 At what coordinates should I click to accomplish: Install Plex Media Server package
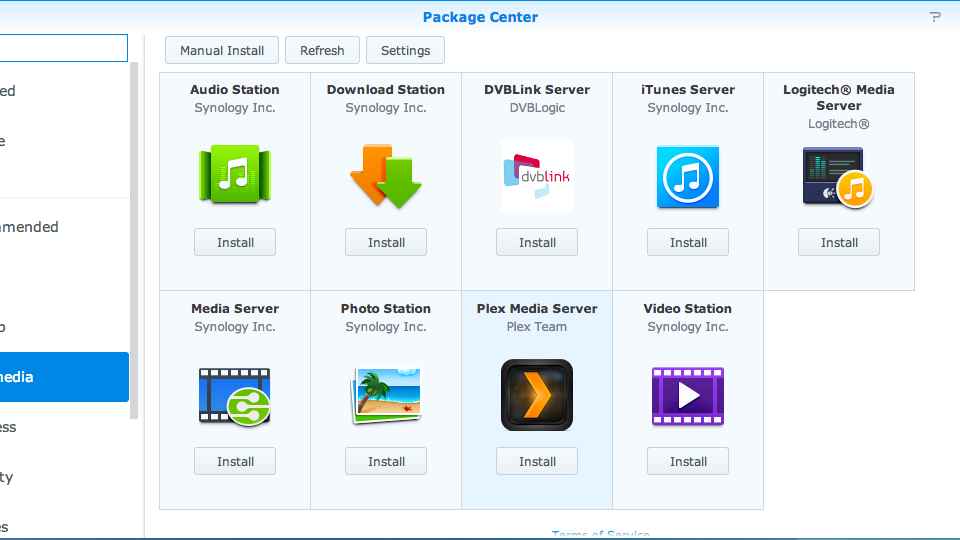[x=537, y=462]
